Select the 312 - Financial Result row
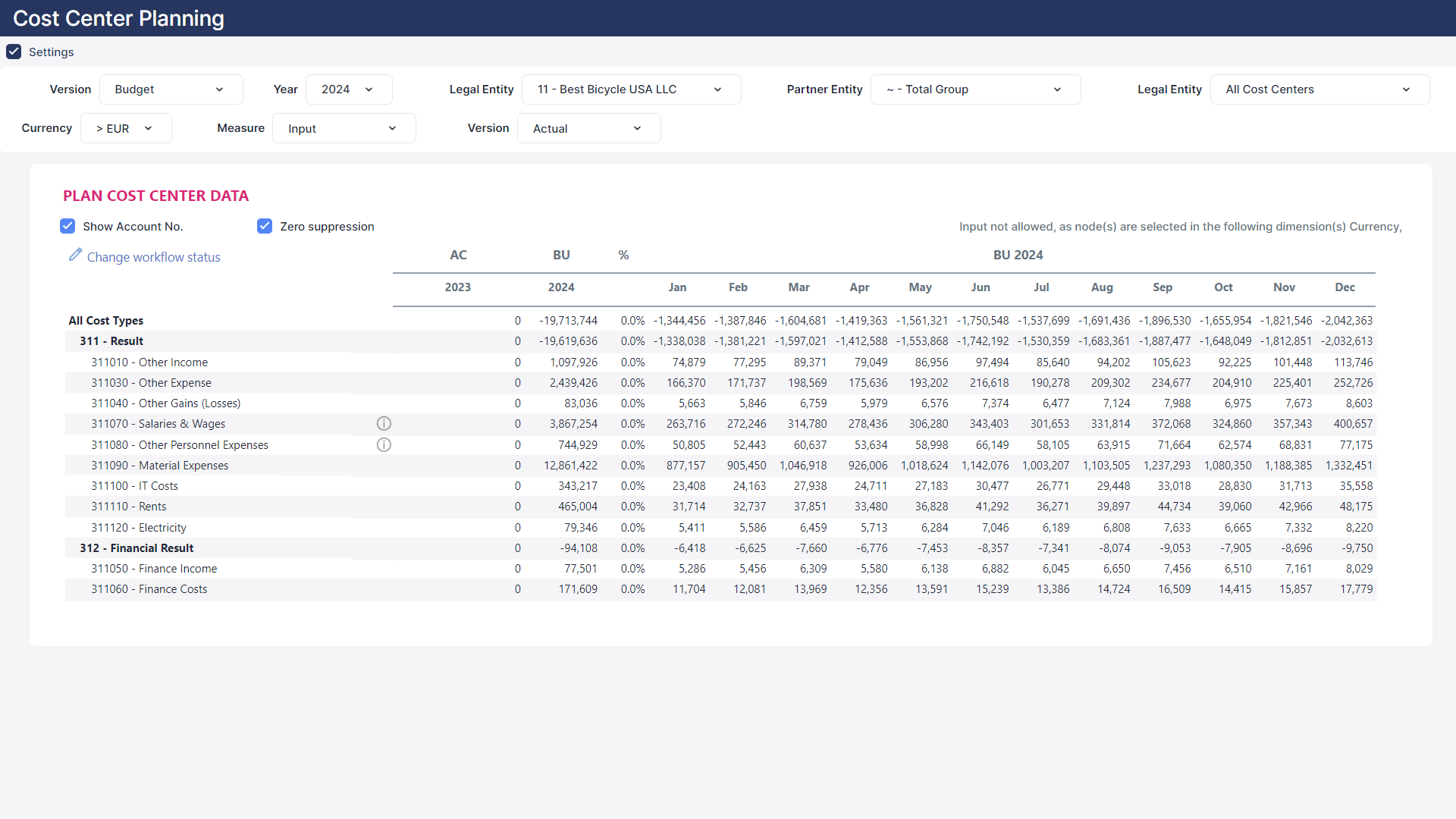 (136, 548)
